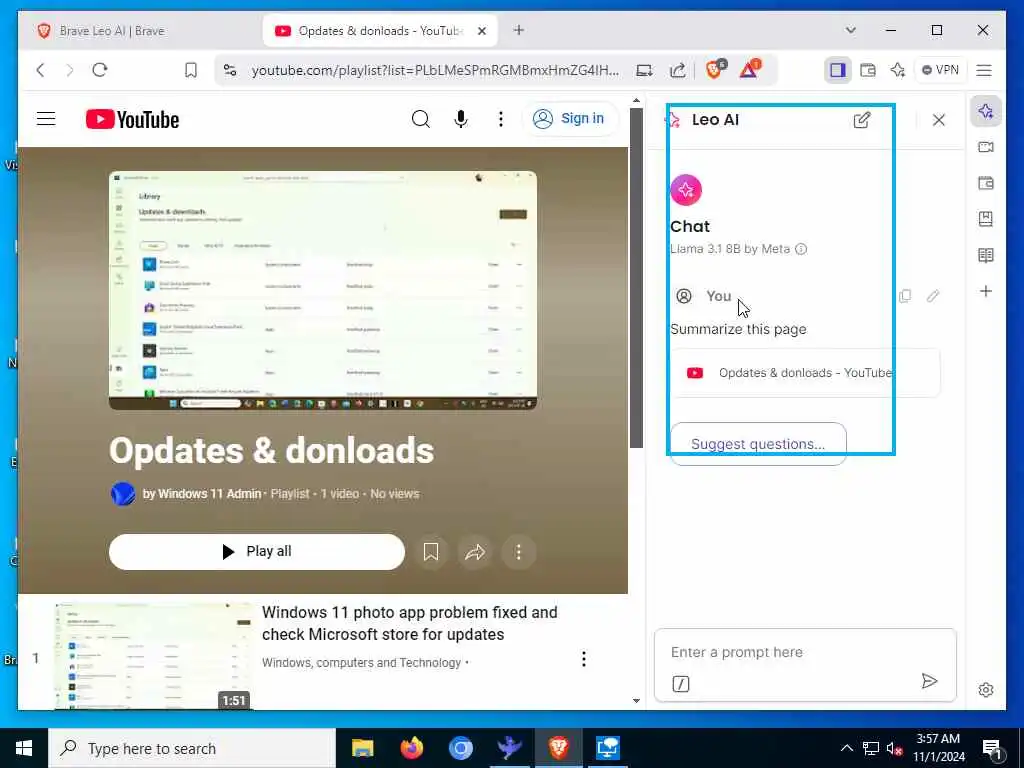
Task: Show hidden system tray icons chevron
Action: (846, 748)
